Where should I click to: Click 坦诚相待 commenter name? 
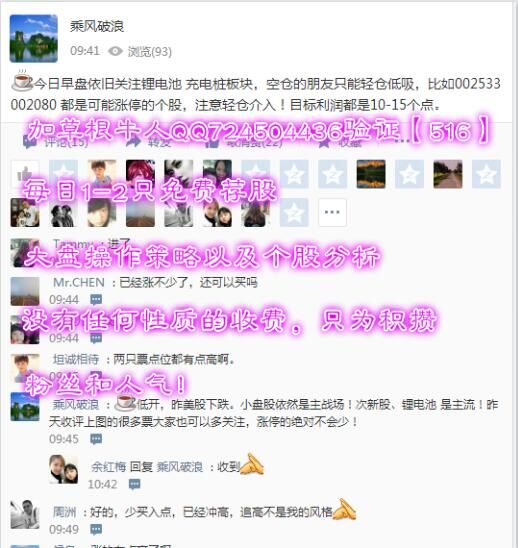tap(76, 359)
